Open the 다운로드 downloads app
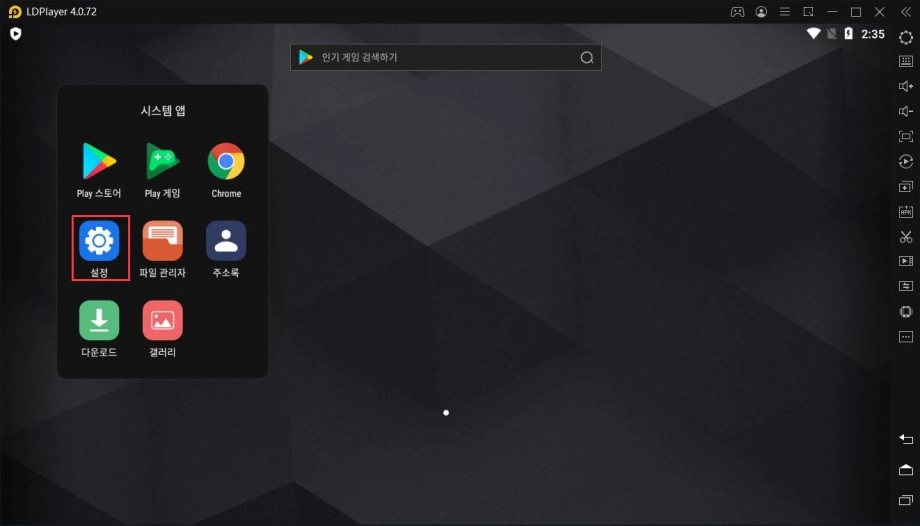This screenshot has height=526, width=920. [99, 320]
